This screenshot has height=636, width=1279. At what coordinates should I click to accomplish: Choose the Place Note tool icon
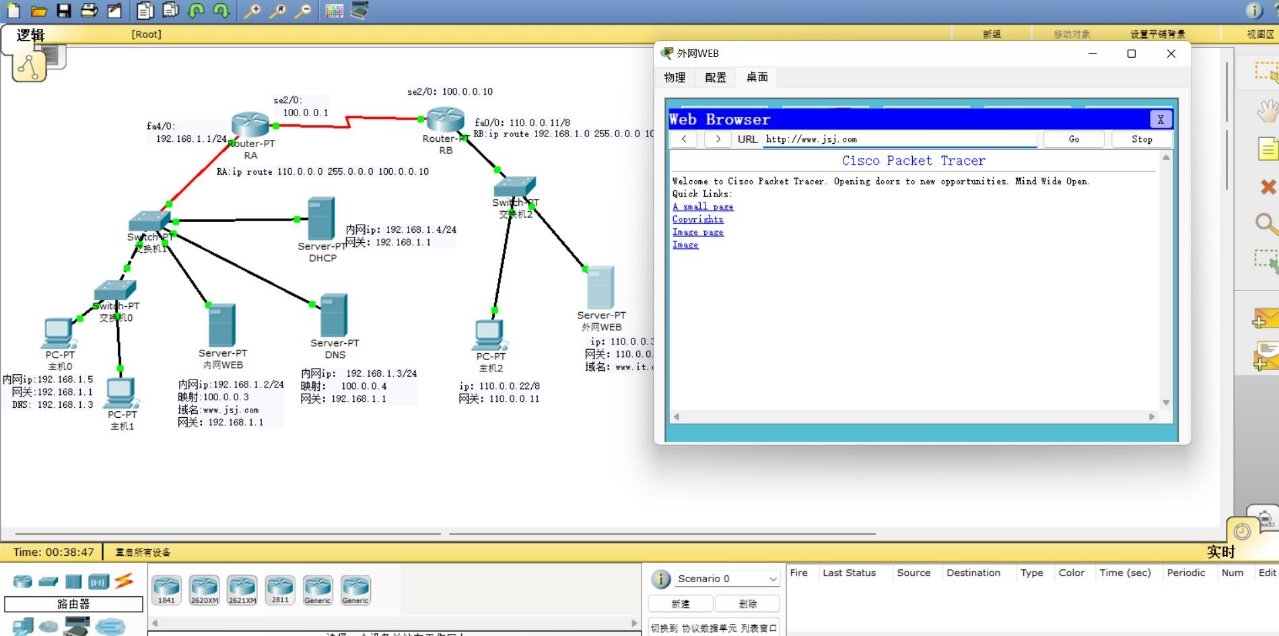click(1267, 149)
